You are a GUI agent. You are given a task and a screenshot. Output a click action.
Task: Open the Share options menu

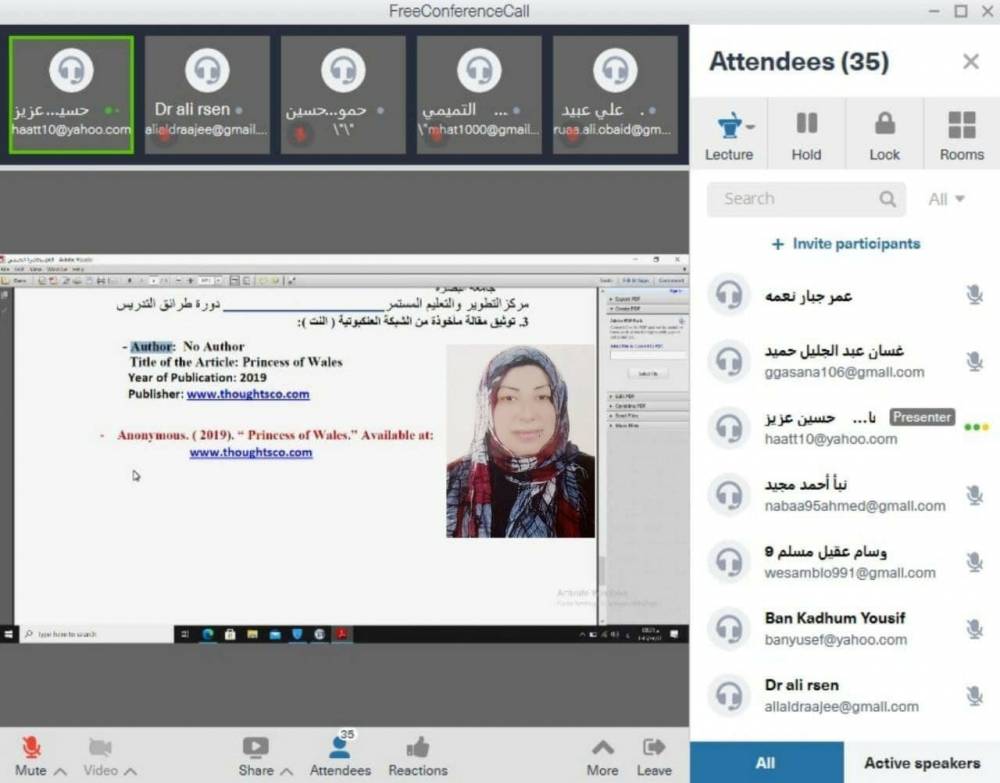(x=256, y=747)
